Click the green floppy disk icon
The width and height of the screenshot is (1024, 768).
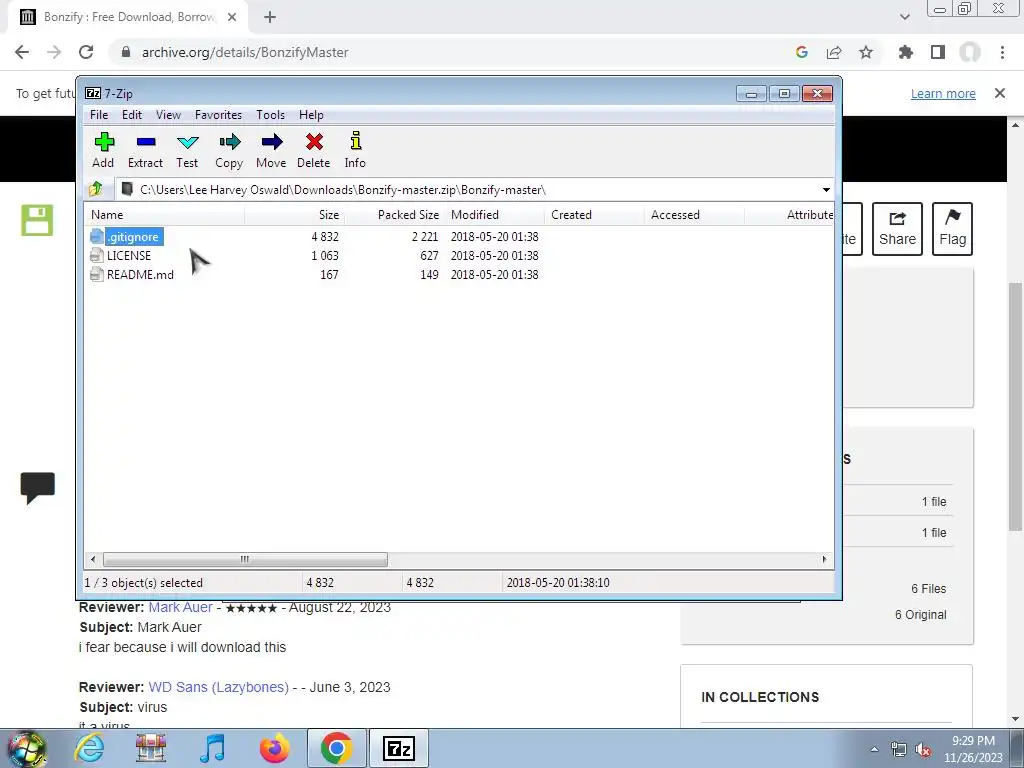37,220
